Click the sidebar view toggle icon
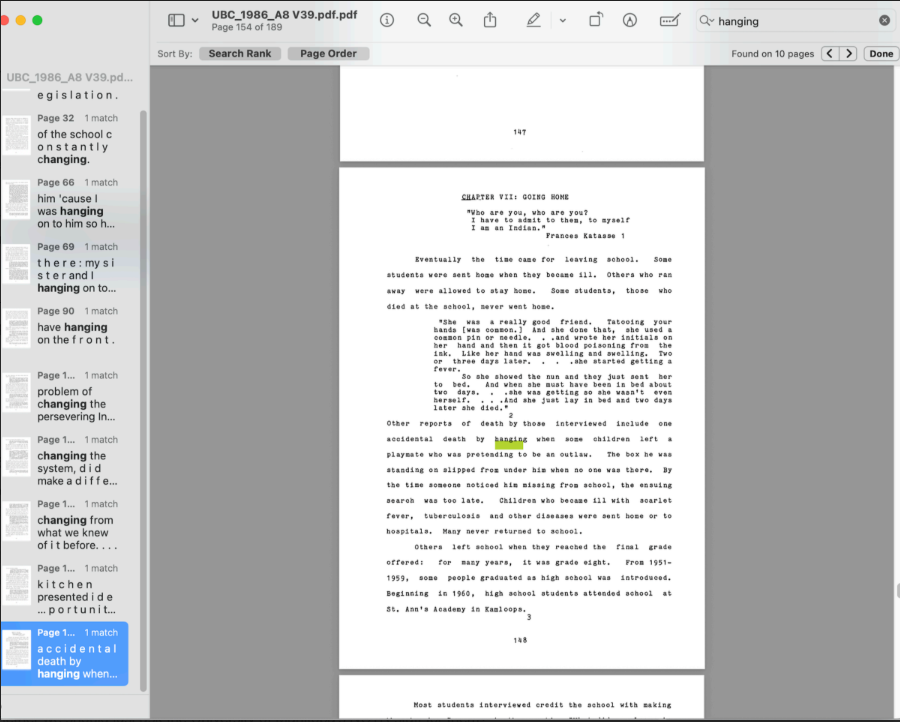 (x=176, y=20)
